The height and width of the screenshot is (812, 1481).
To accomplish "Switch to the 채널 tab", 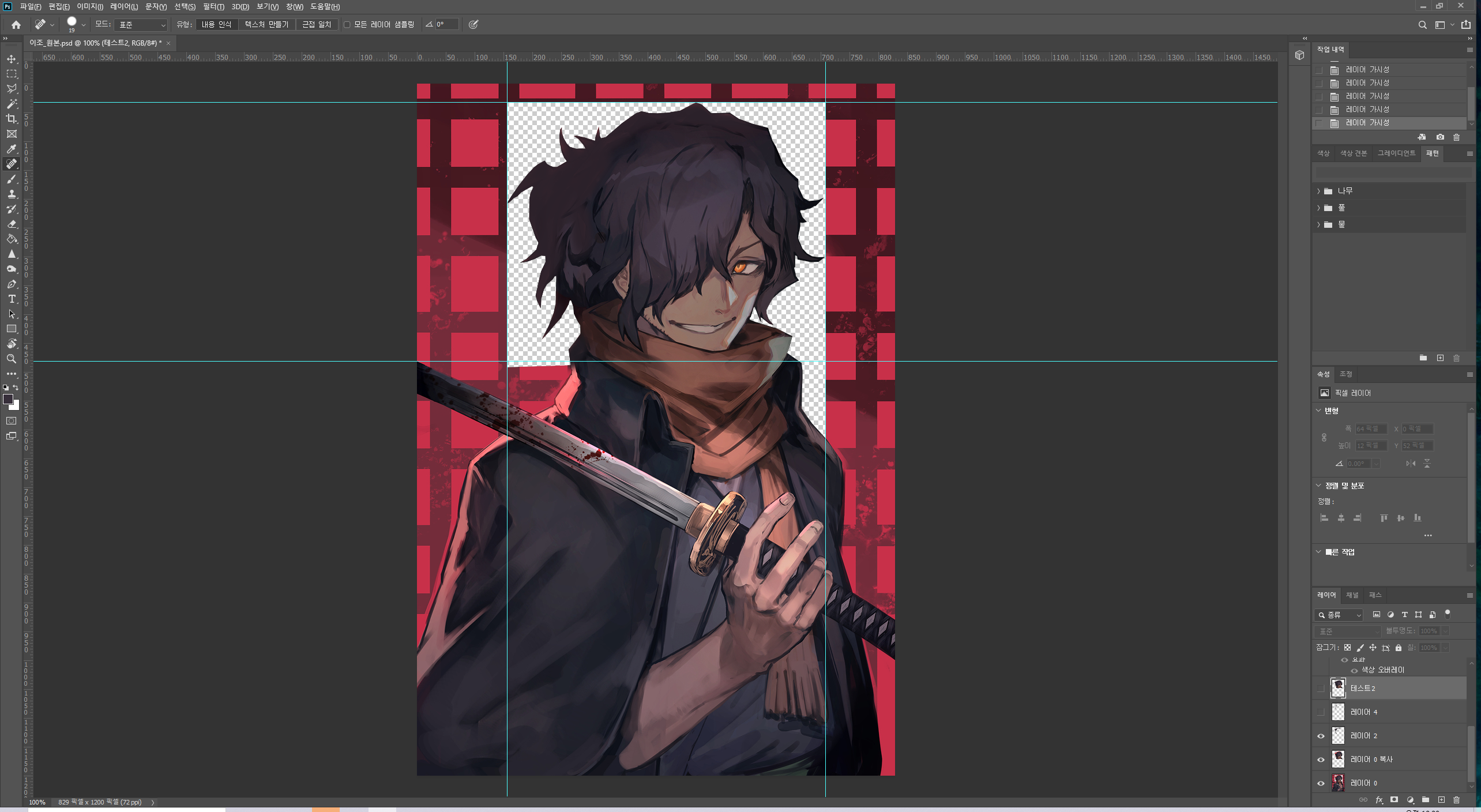I will (1352, 595).
